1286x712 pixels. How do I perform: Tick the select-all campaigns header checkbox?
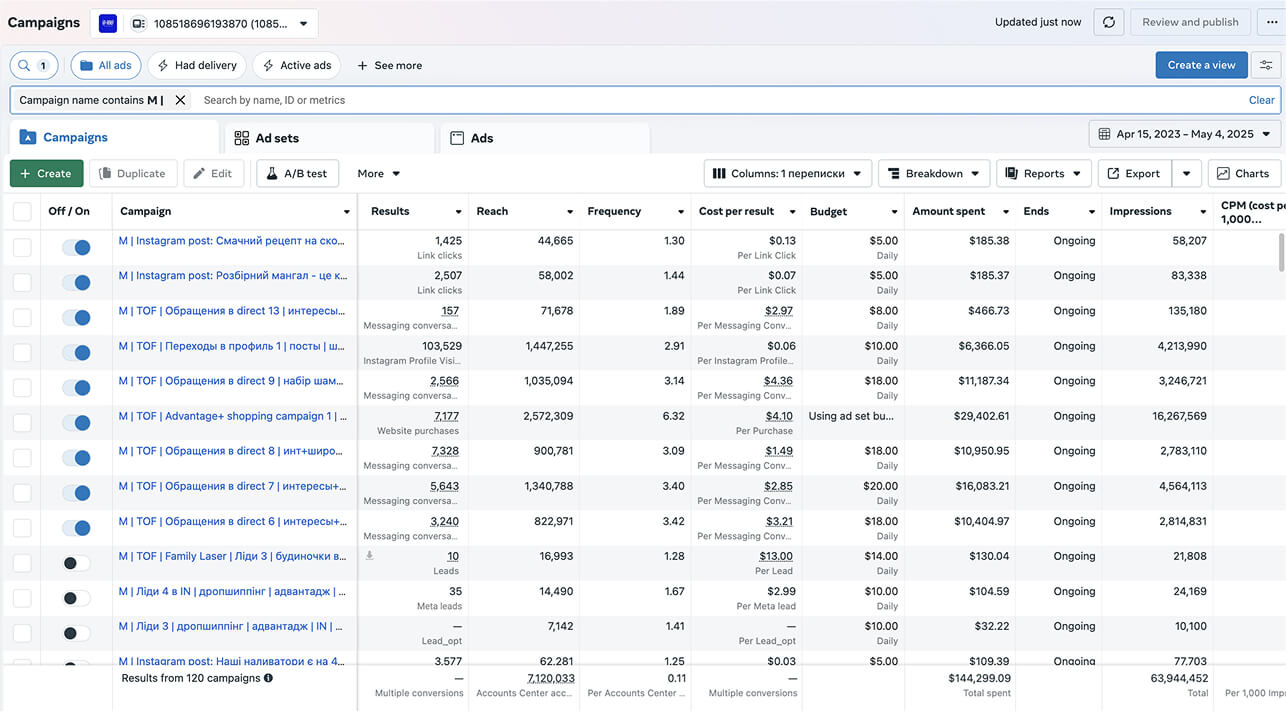pyautogui.click(x=22, y=211)
